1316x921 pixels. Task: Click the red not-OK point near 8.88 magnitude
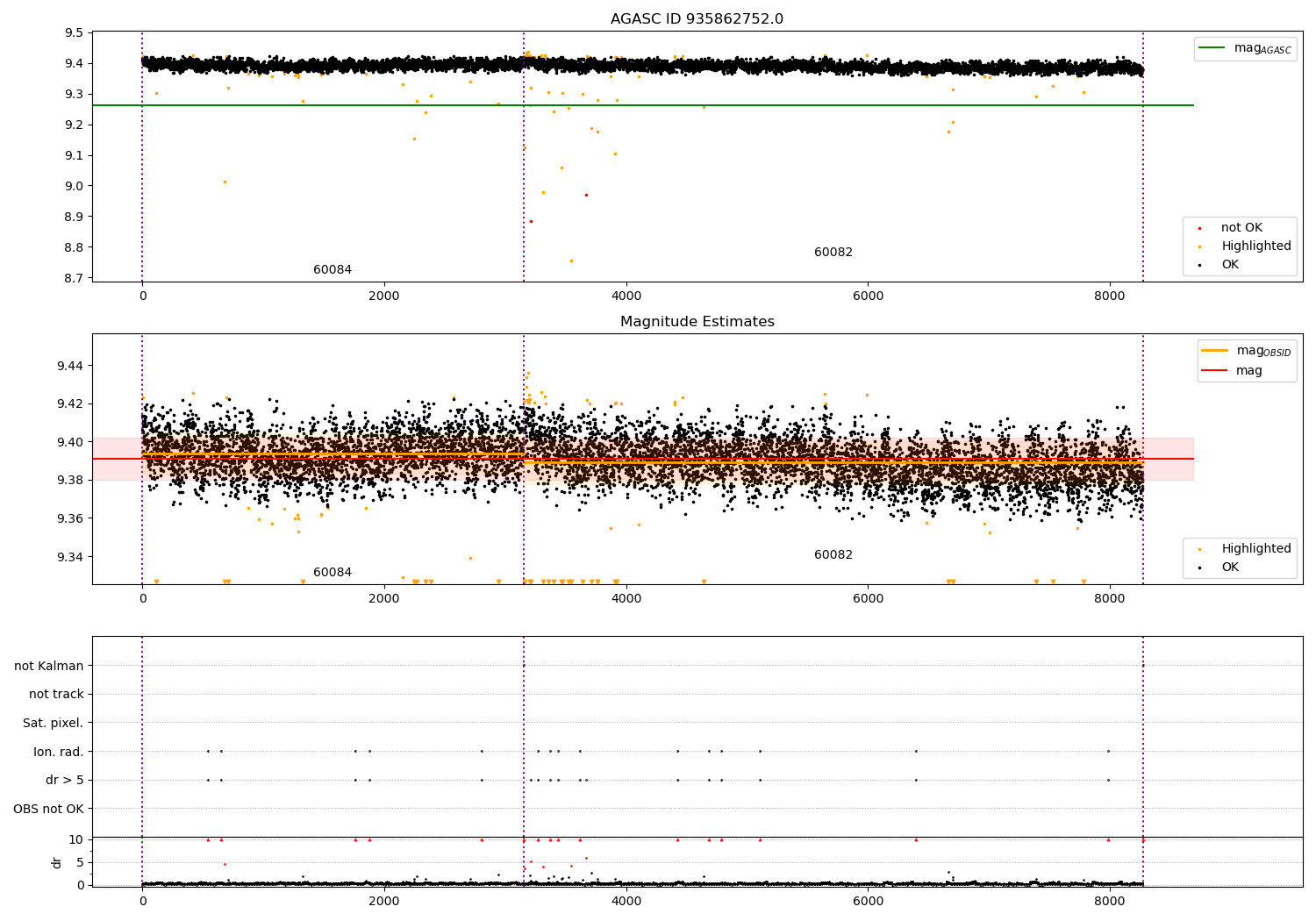tap(531, 221)
